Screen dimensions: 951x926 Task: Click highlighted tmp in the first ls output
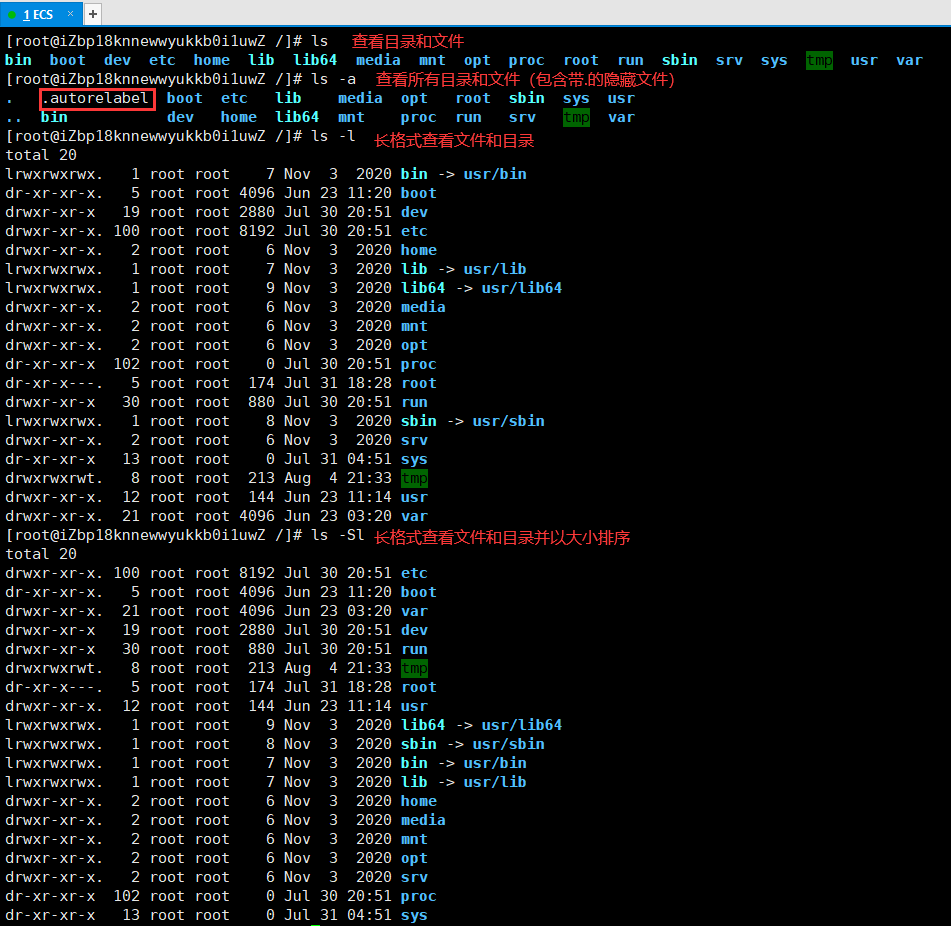819,60
